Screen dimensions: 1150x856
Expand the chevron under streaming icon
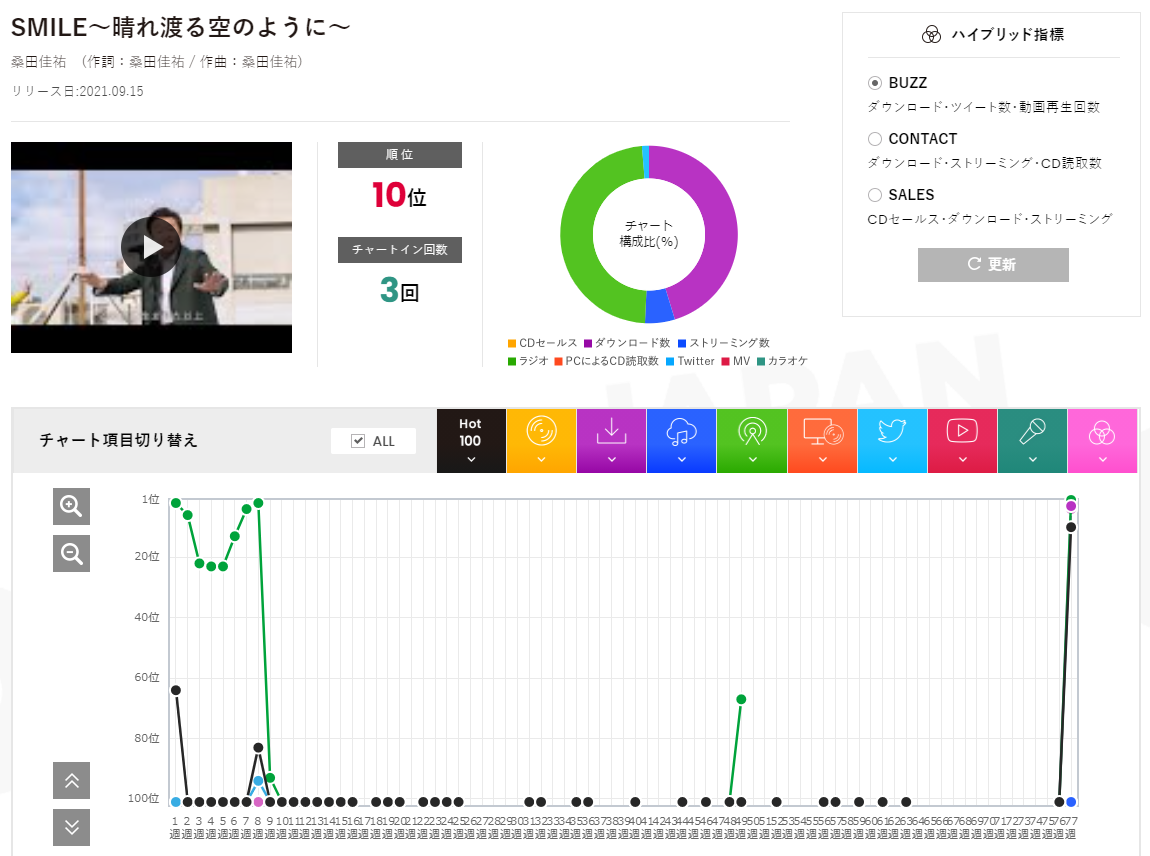[x=681, y=460]
